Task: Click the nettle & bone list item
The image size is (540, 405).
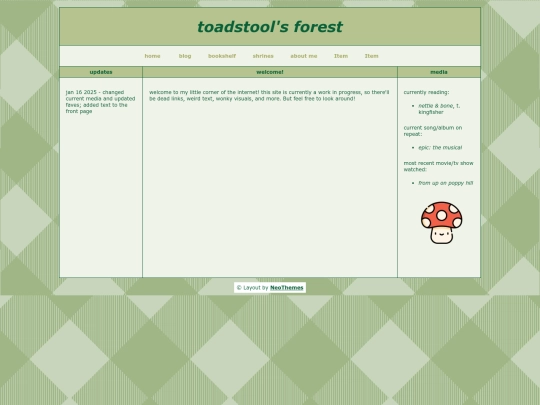Action: coord(439,109)
